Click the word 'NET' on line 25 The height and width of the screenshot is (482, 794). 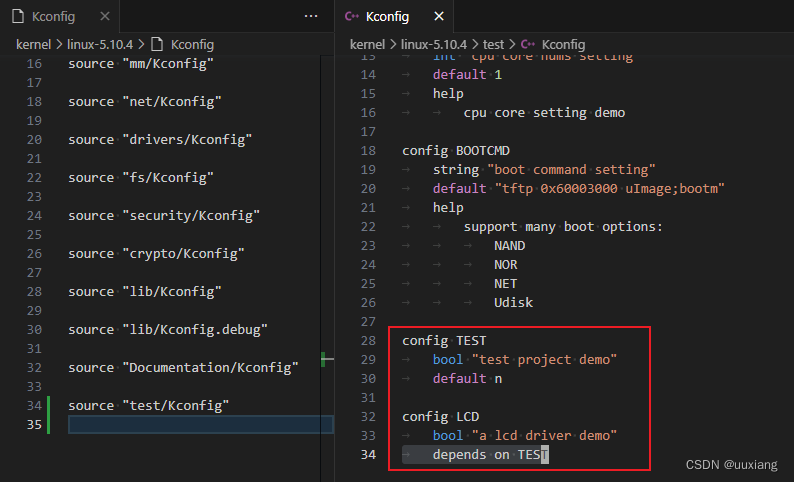click(x=506, y=284)
